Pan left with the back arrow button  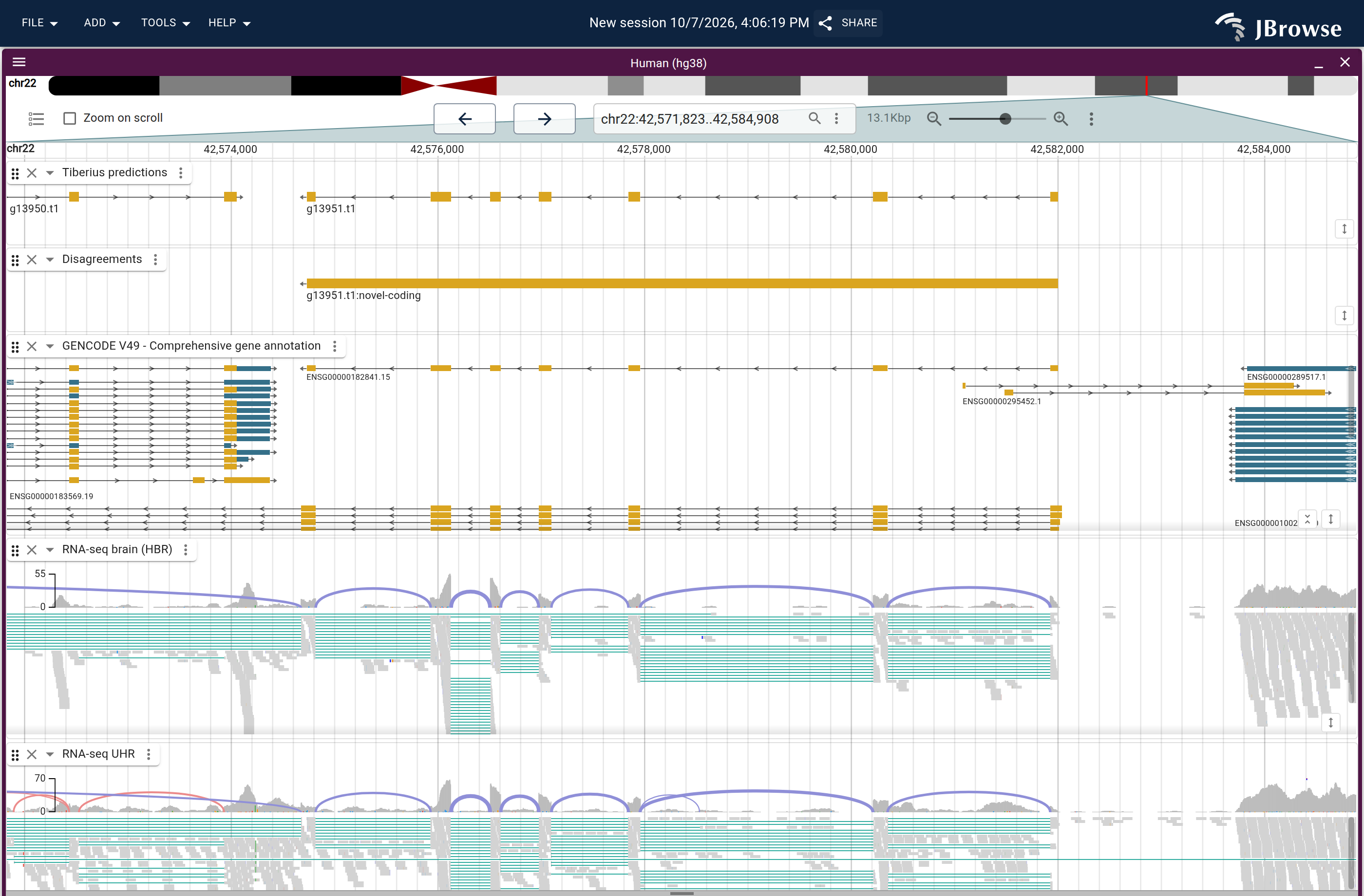465,119
